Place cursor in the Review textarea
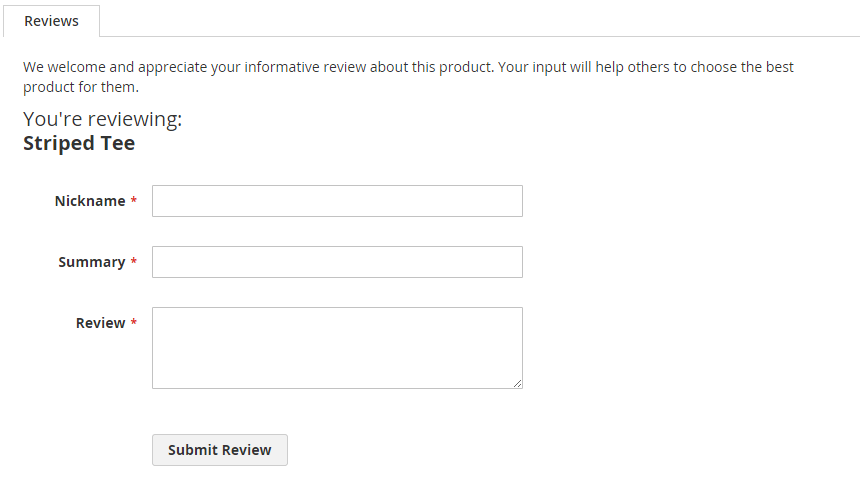 (337, 347)
